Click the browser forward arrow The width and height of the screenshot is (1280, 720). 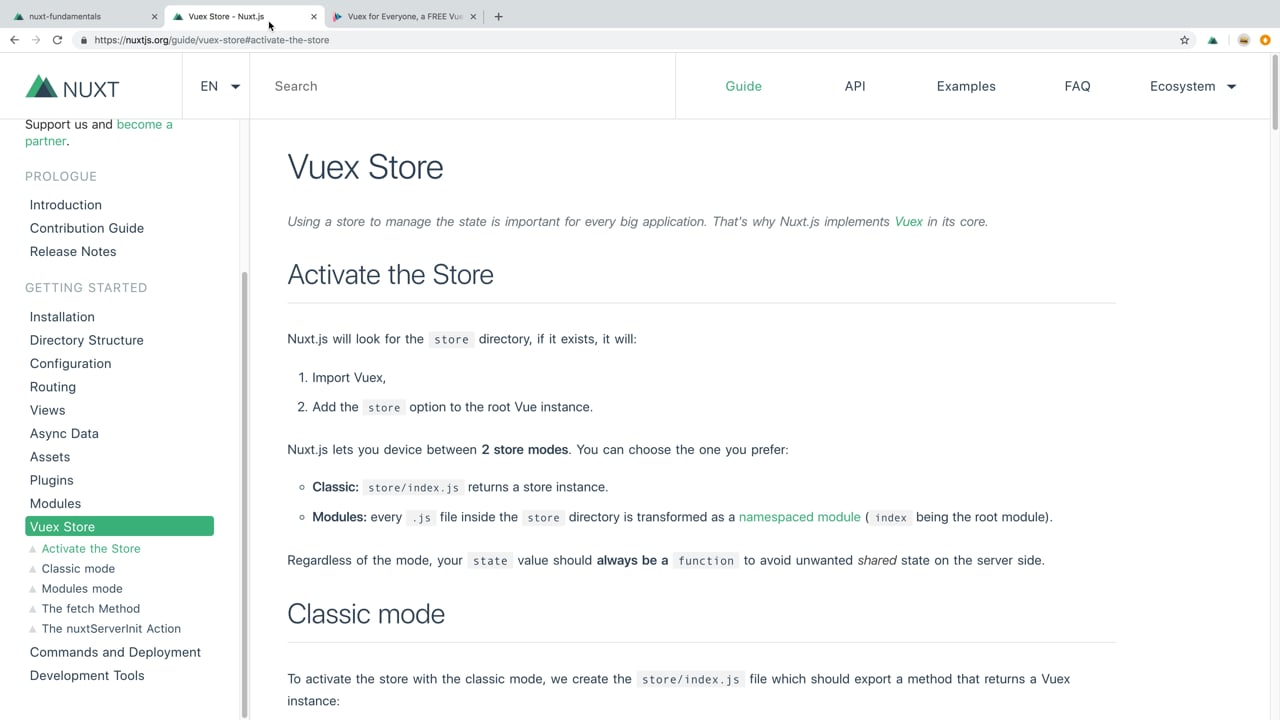coord(36,40)
